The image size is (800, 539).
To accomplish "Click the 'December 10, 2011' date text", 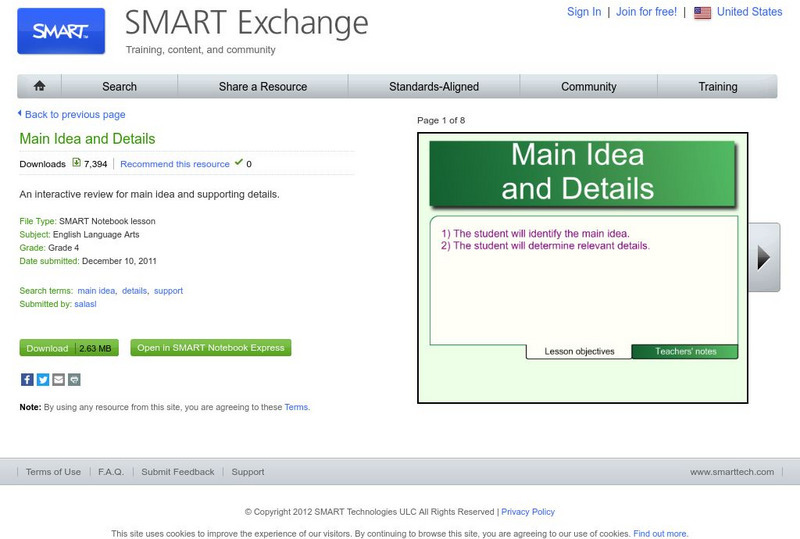I will point(119,261).
